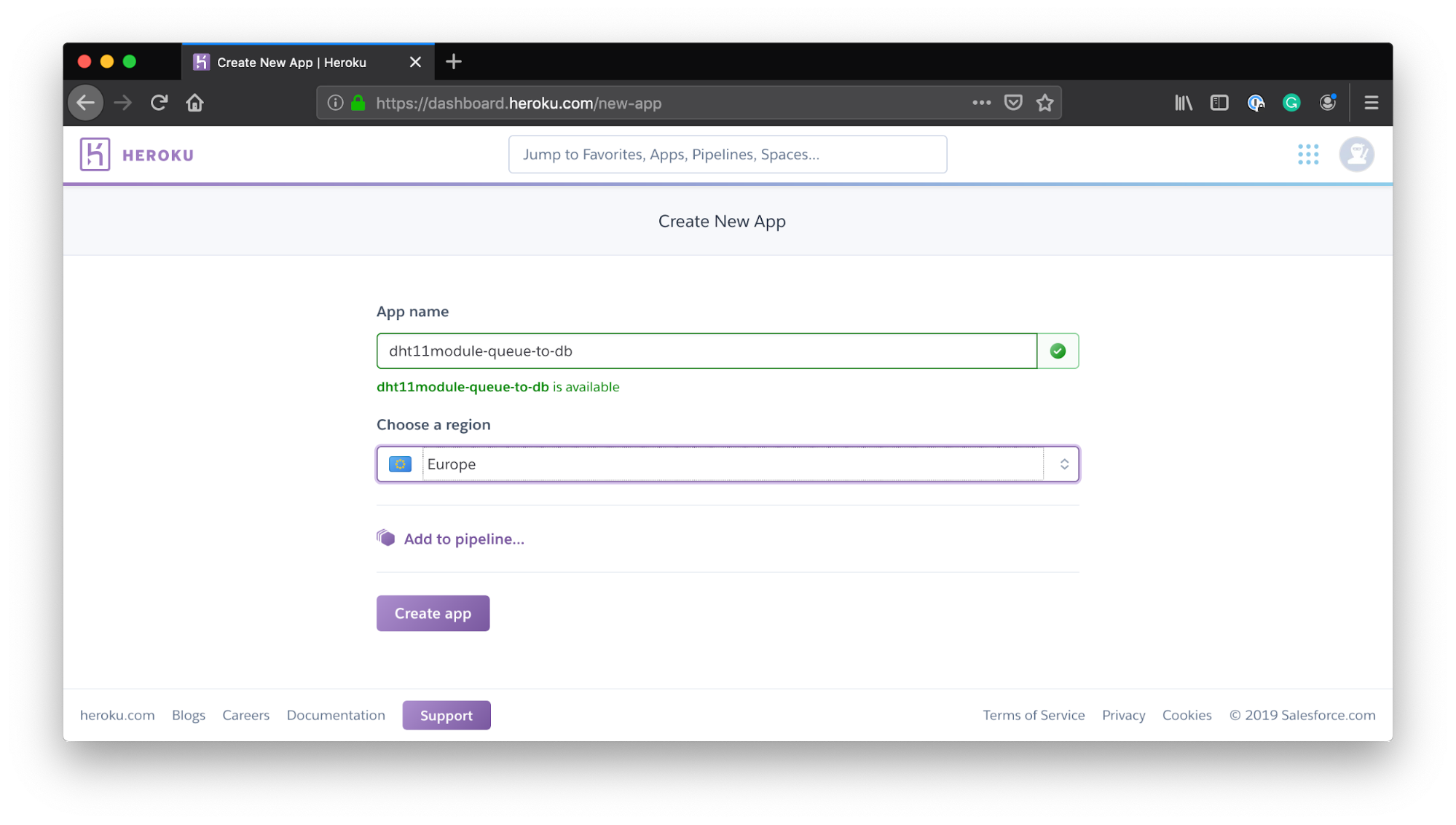Open the user account avatar menu
1456x825 pixels.
pos(1356,155)
